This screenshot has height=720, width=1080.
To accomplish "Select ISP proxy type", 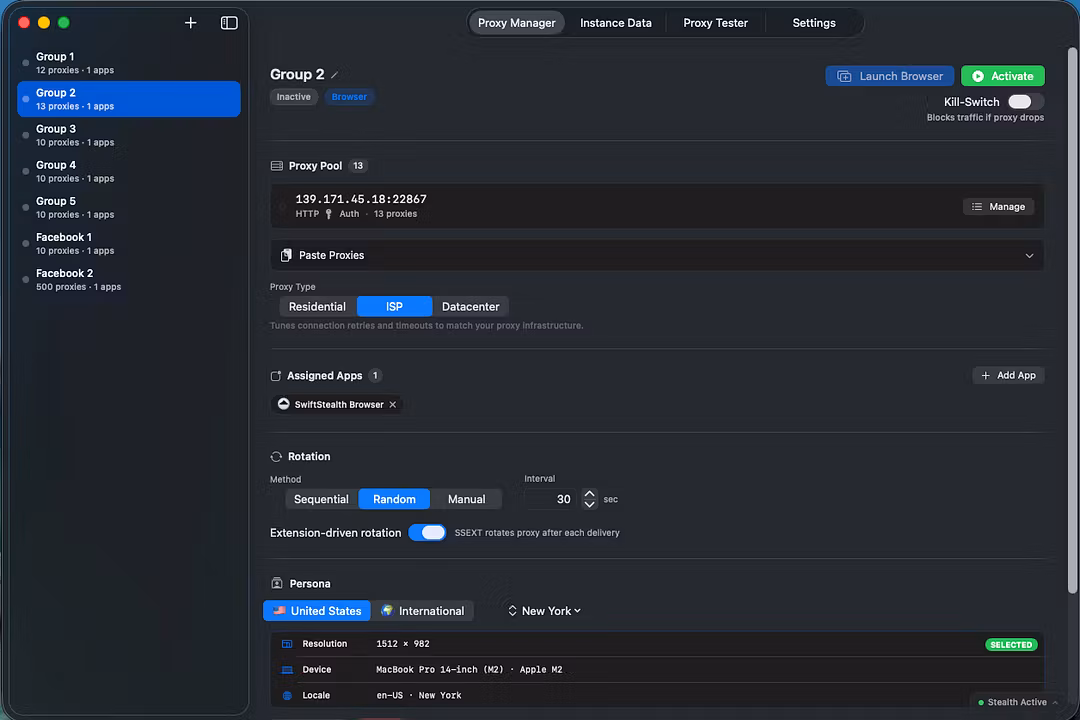I will coord(394,307).
